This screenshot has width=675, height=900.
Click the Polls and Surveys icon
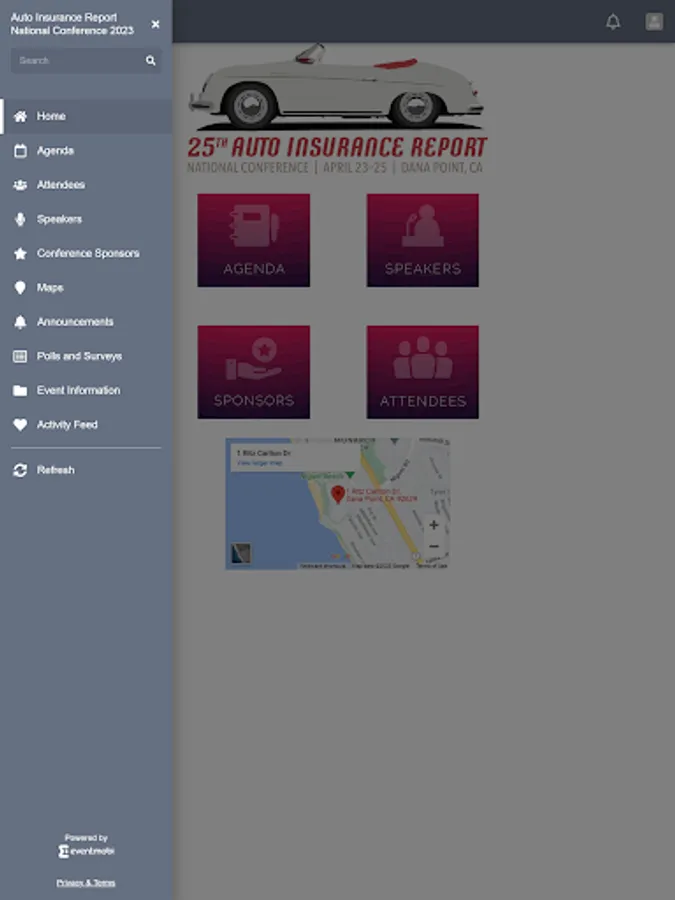click(20, 356)
